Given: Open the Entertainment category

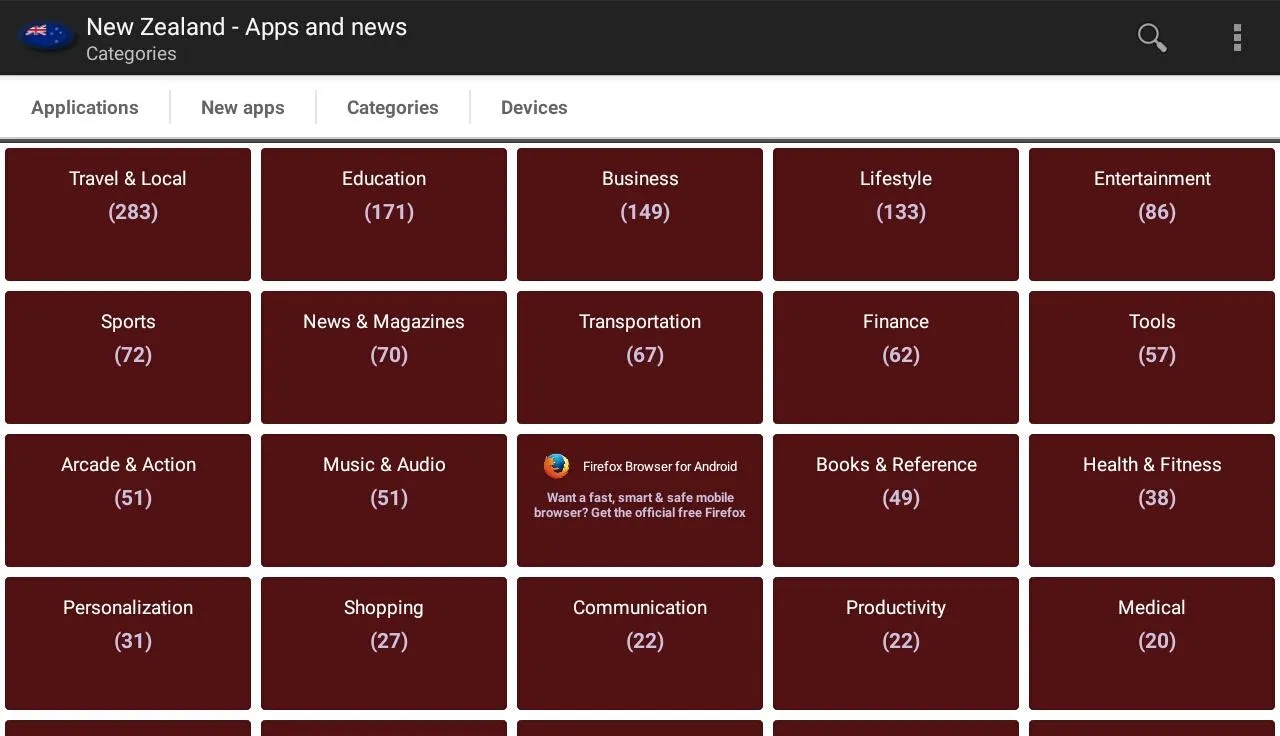Looking at the screenshot, I should coord(1152,214).
